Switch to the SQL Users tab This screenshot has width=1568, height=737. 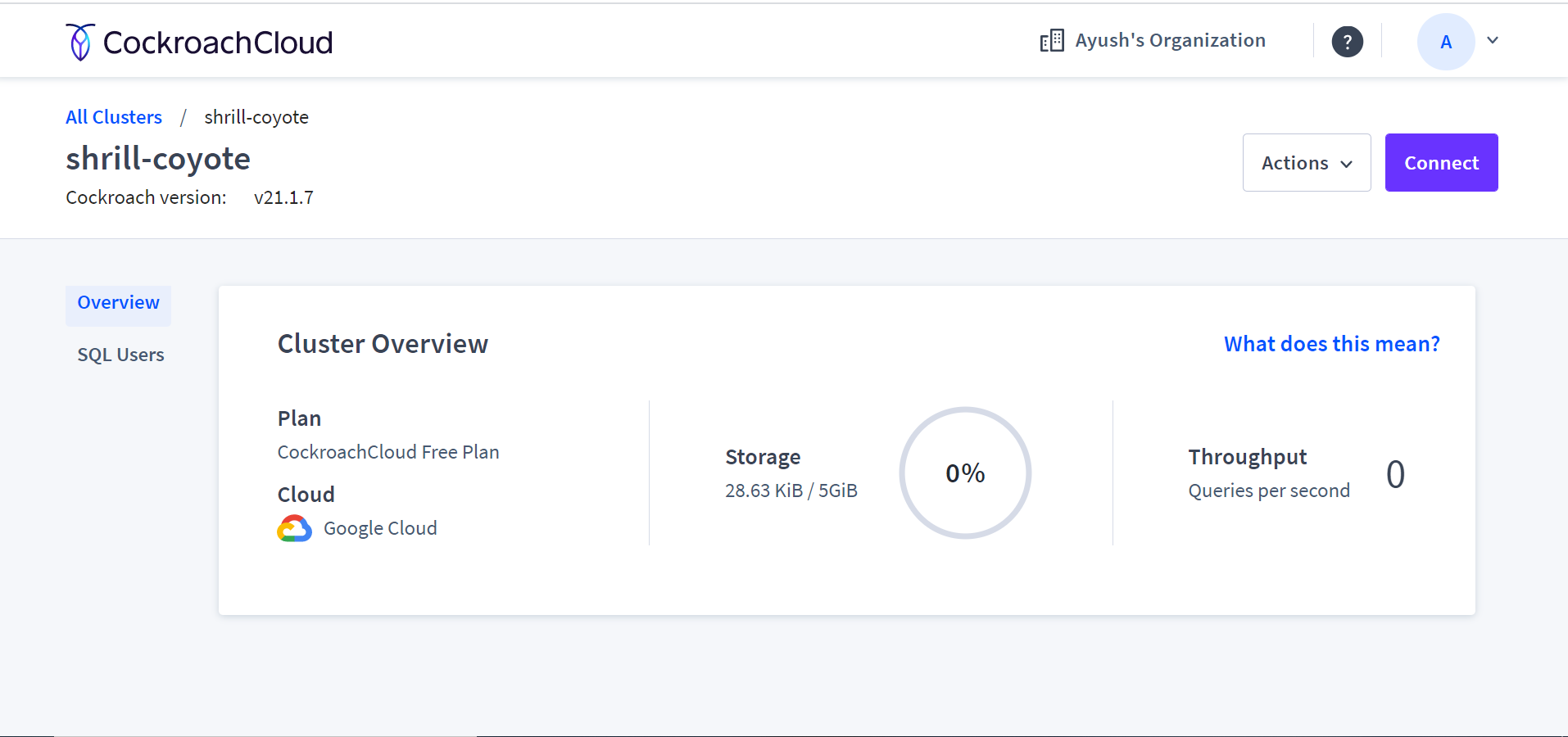coord(121,355)
